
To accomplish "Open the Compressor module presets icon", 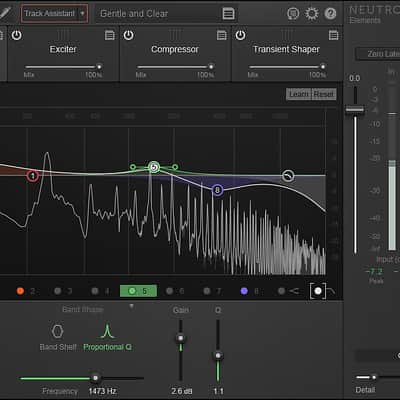I will point(222,35).
